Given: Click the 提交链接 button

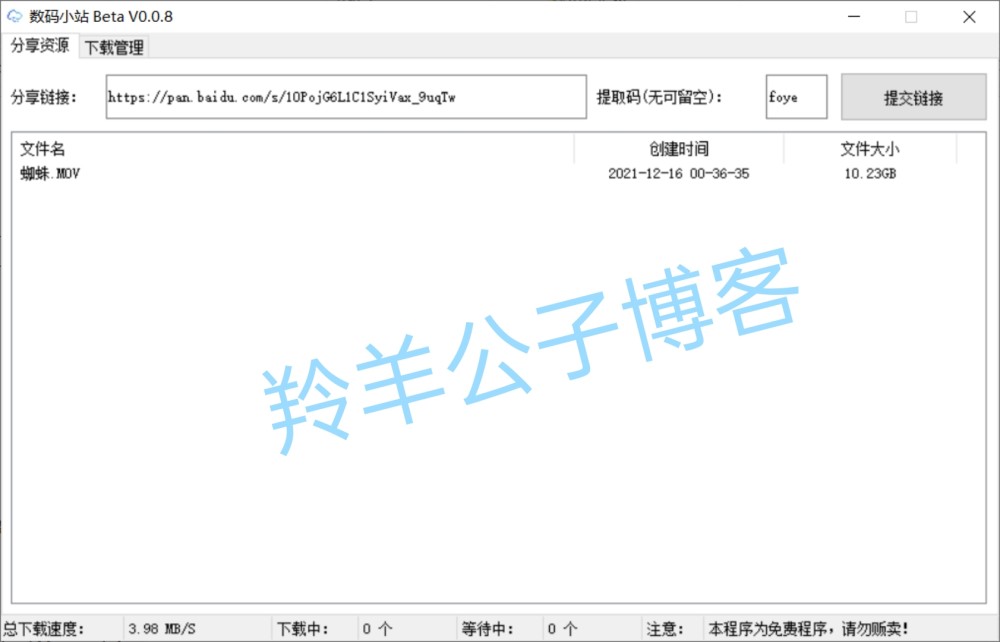Looking at the screenshot, I should click(x=913, y=98).
